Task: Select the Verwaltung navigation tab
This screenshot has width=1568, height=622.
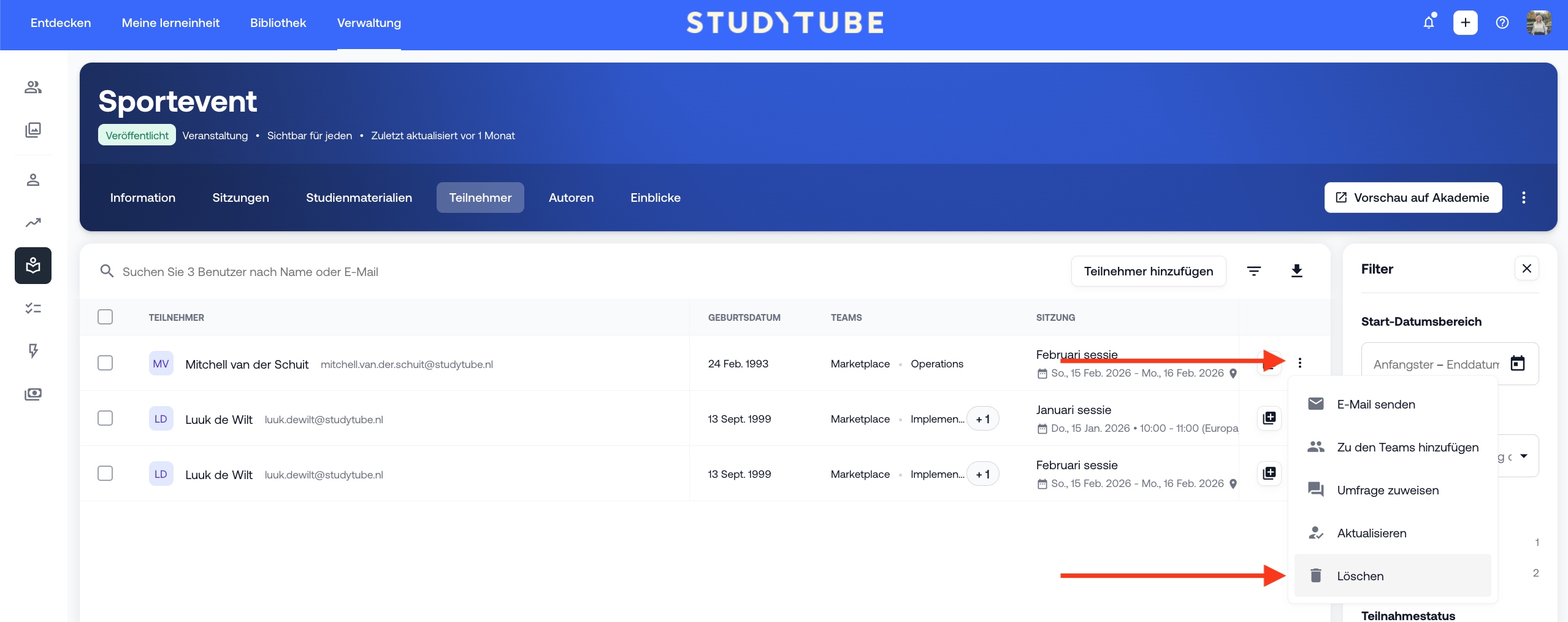Action: click(x=369, y=23)
